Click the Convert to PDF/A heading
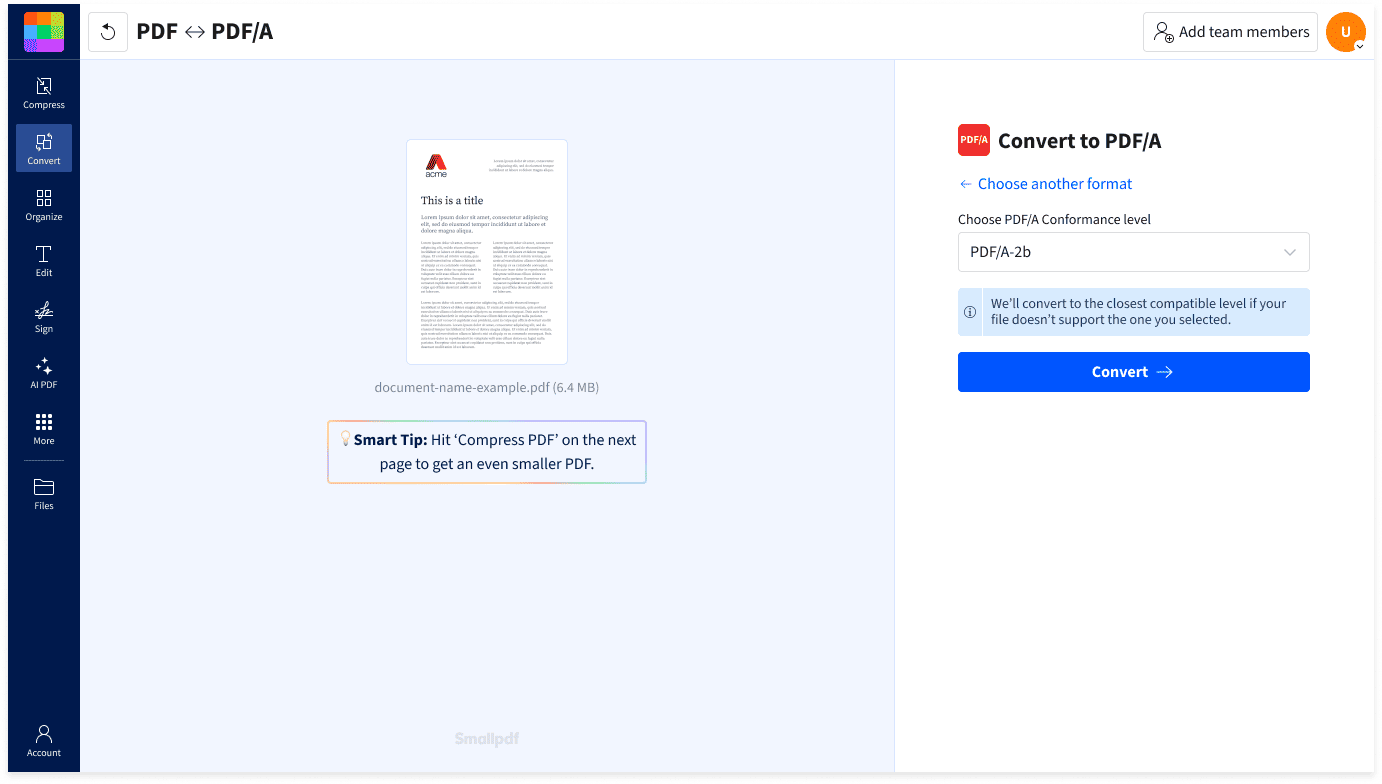The height and width of the screenshot is (784, 1382). coord(1080,141)
